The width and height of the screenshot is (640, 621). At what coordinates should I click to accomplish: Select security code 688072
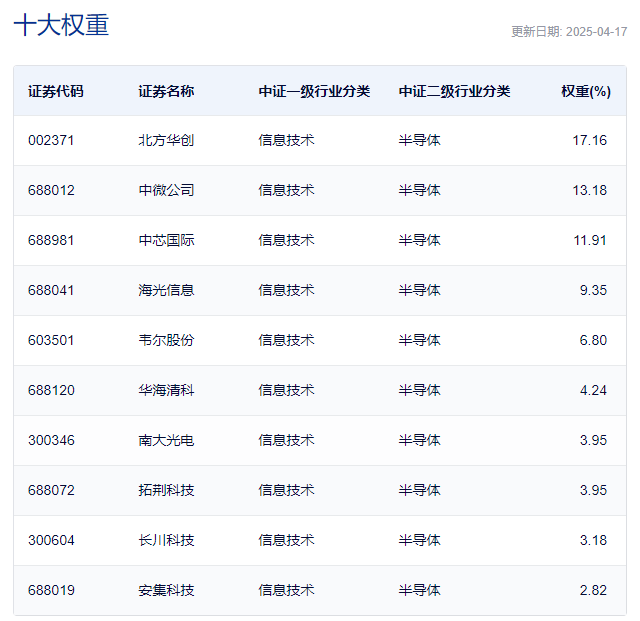tap(51, 490)
